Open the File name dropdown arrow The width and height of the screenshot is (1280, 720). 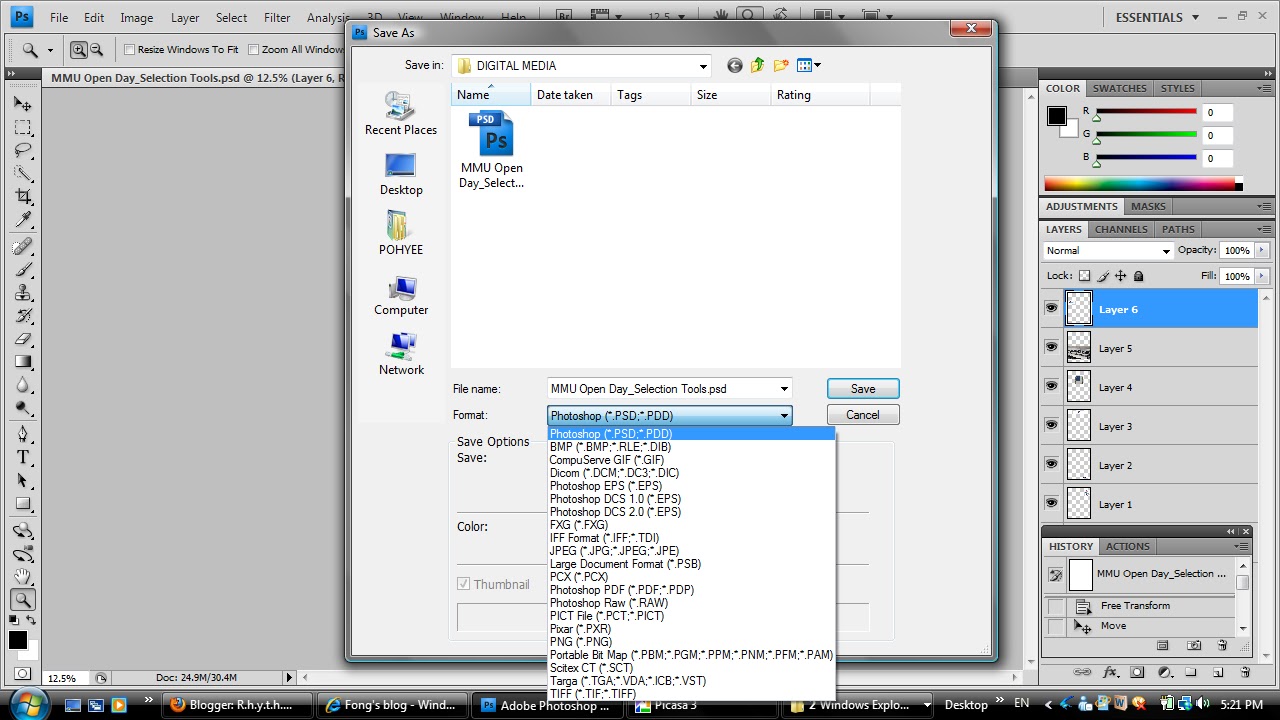tap(784, 389)
